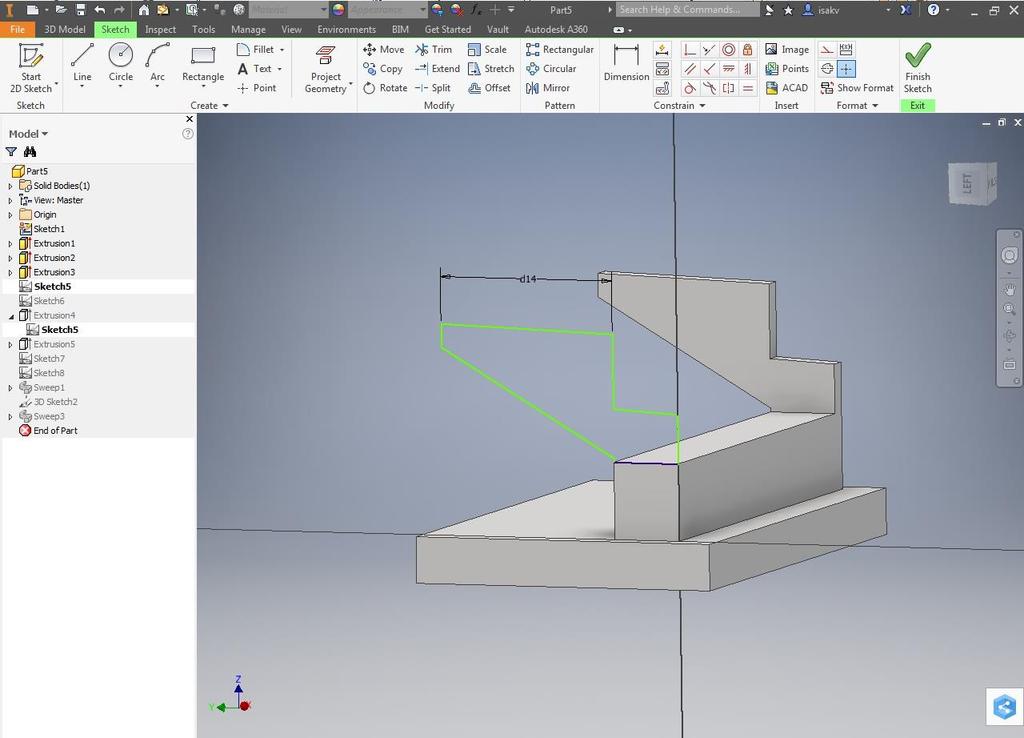The width and height of the screenshot is (1024, 738).
Task: Open the Appearance color wheel
Action: coord(338,10)
